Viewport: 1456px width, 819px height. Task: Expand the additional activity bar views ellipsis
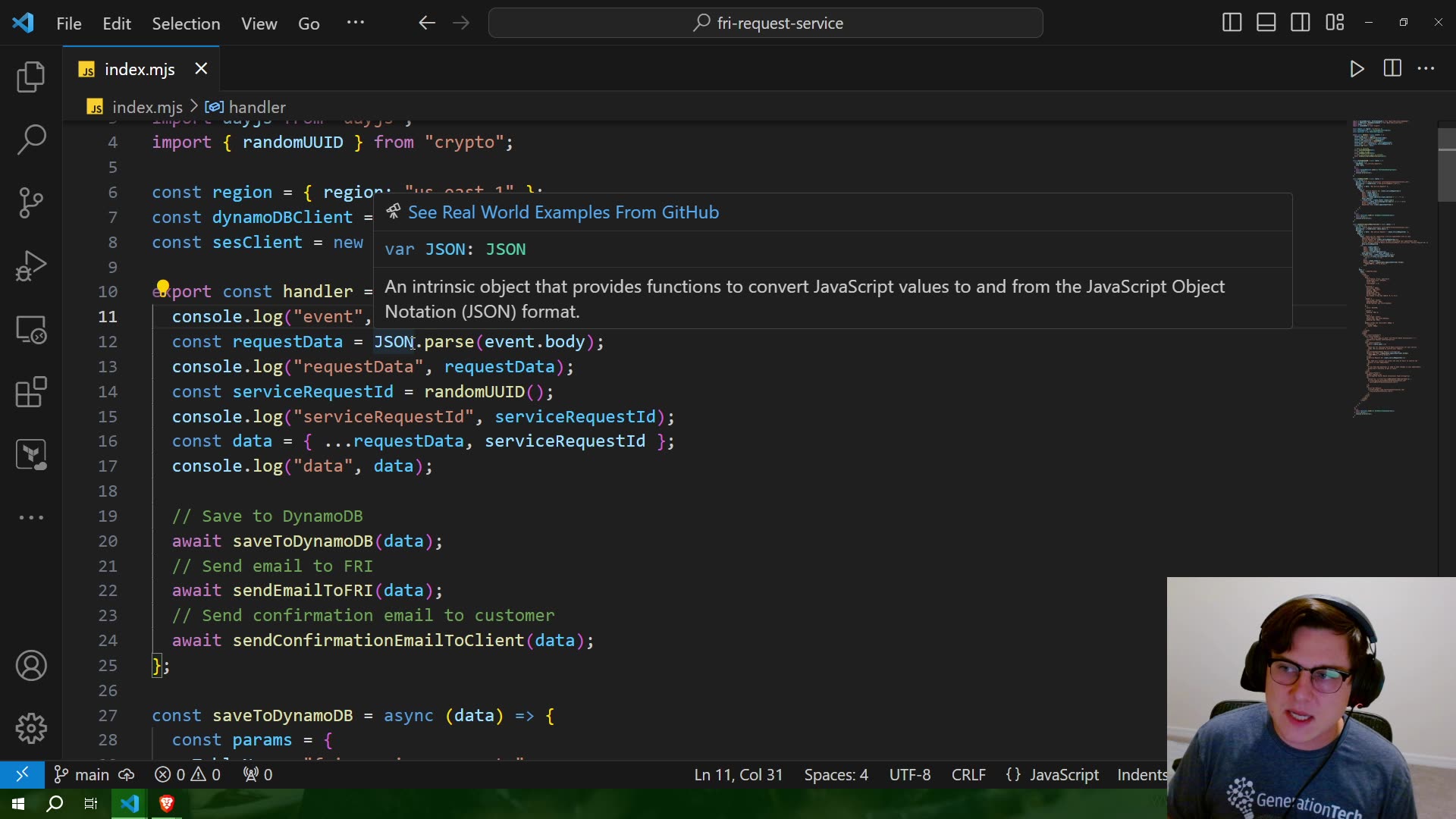coord(31,517)
